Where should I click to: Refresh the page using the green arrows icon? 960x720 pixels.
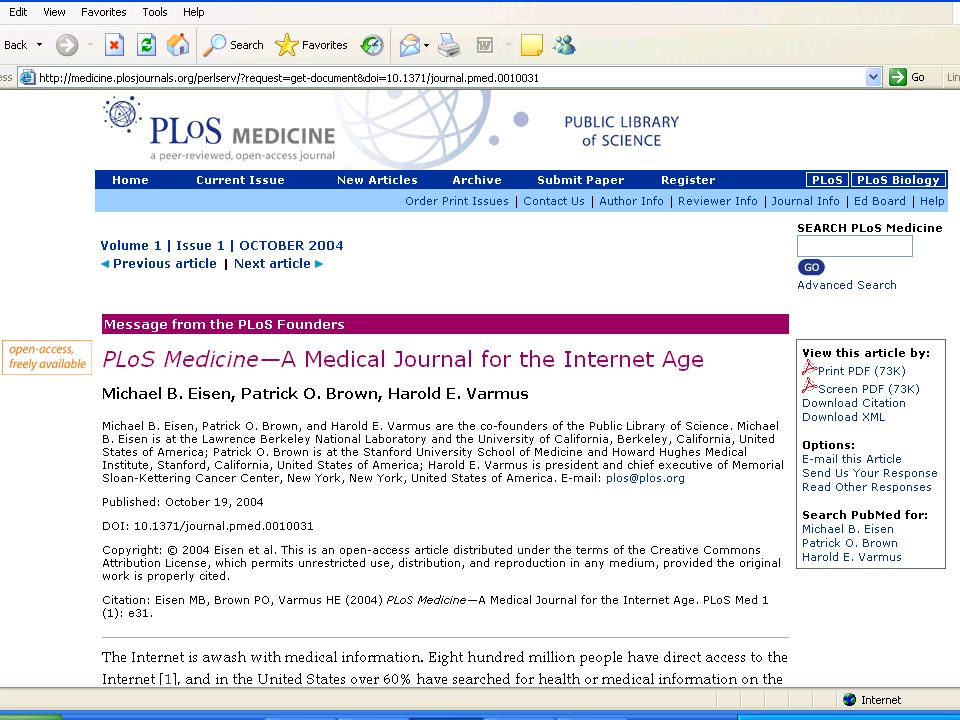click(146, 45)
